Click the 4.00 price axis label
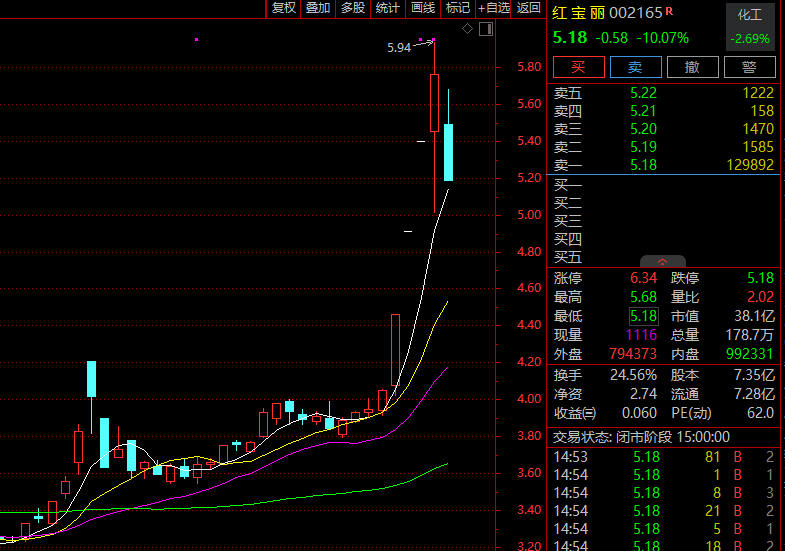Image resolution: width=785 pixels, height=551 pixels. click(529, 399)
